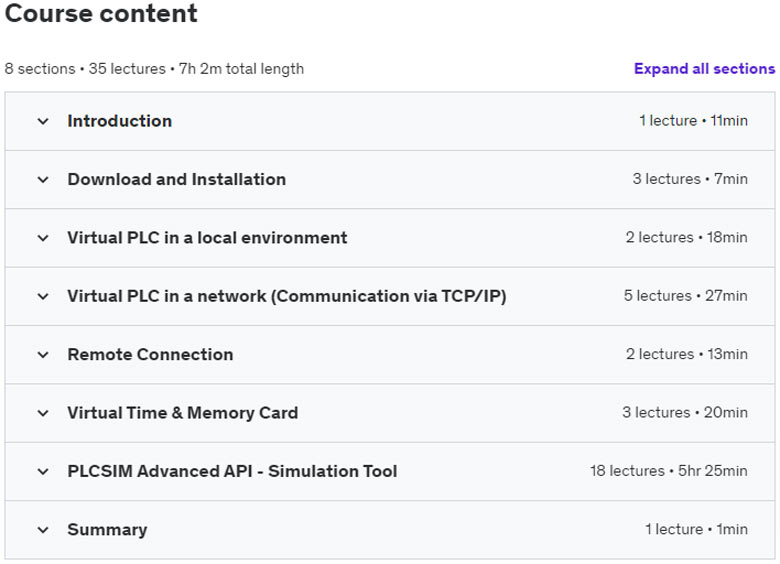The image size is (780, 564).
Task: Open the Summary section title
Action: [107, 530]
